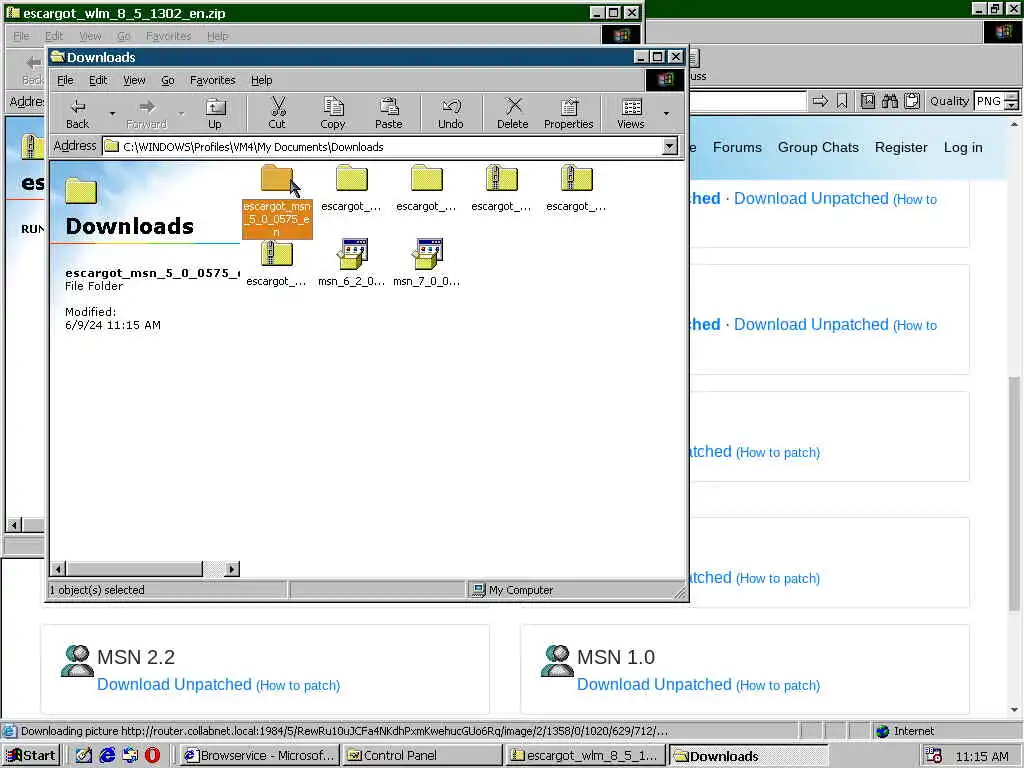The width and height of the screenshot is (1024, 768).
Task: Click the zip window scrollbar left arrow
Action: pos(14,524)
